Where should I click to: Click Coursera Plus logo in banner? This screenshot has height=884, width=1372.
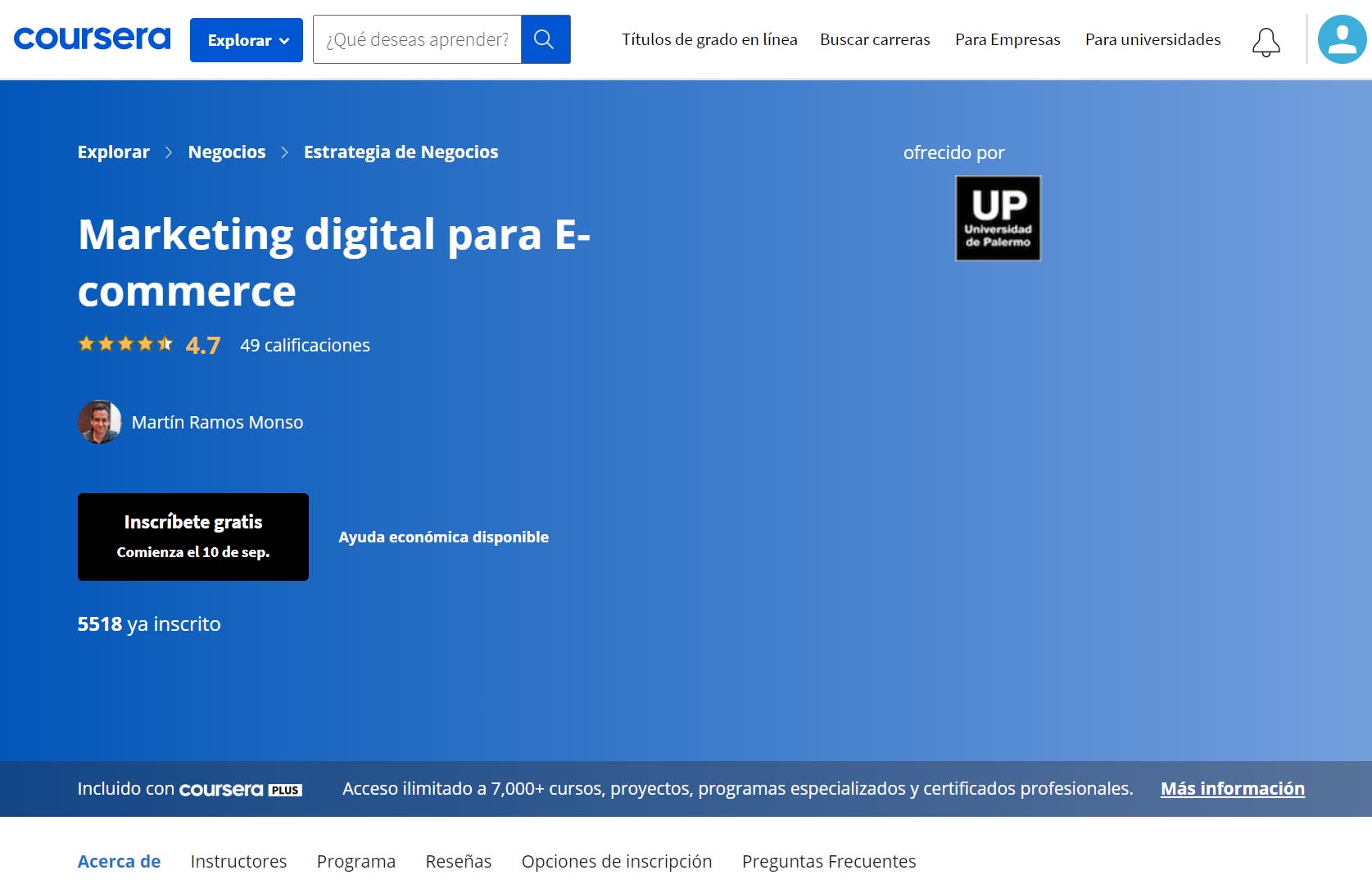pyautogui.click(x=241, y=789)
